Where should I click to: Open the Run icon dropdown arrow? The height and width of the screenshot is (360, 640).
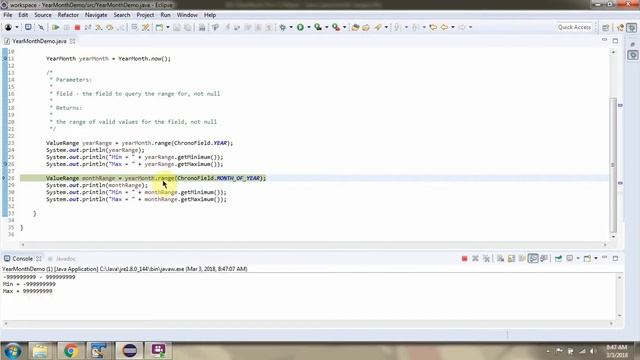(x=309, y=27)
